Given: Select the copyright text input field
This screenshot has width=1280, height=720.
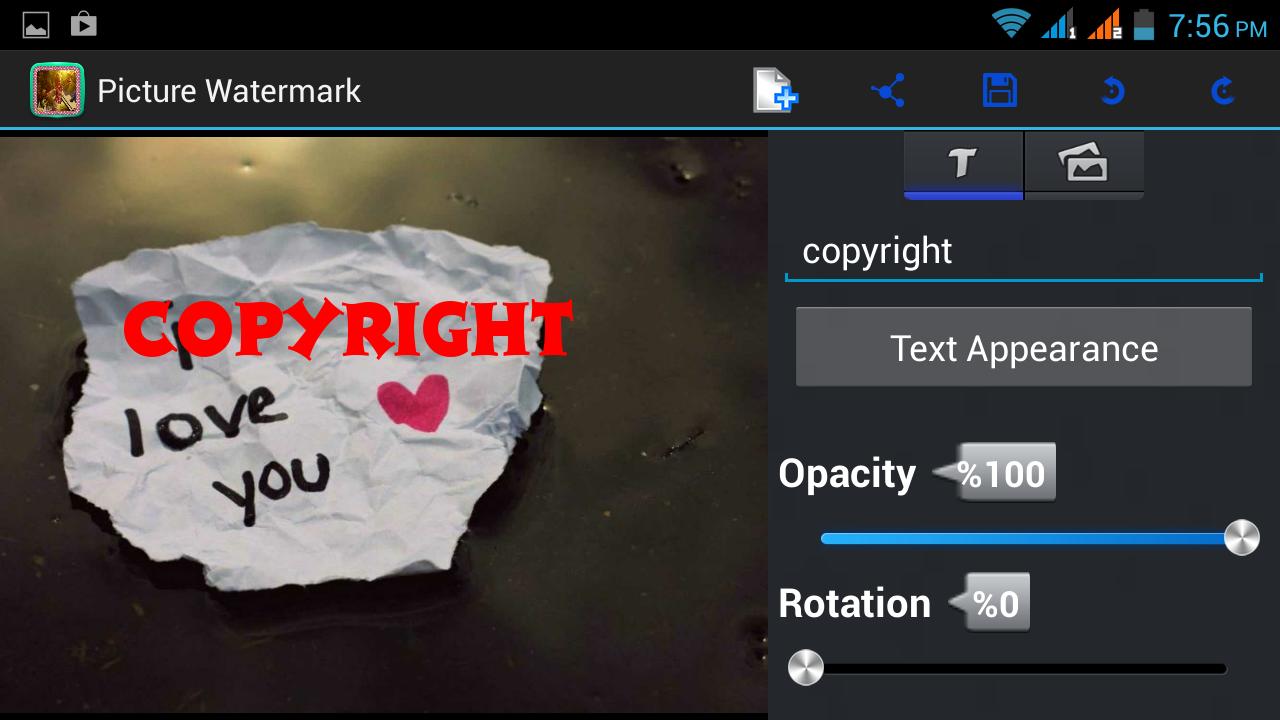Looking at the screenshot, I should (1022, 251).
